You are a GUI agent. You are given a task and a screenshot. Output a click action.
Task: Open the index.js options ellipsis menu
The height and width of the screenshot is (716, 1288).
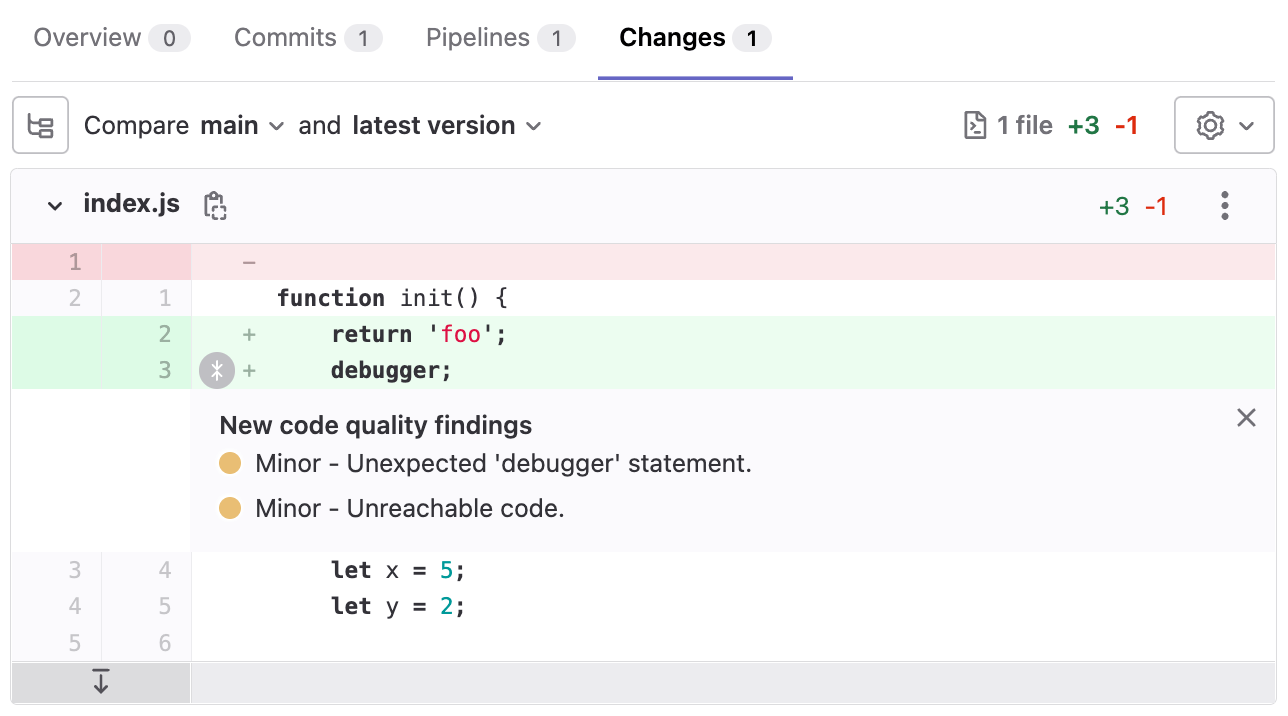click(1224, 205)
